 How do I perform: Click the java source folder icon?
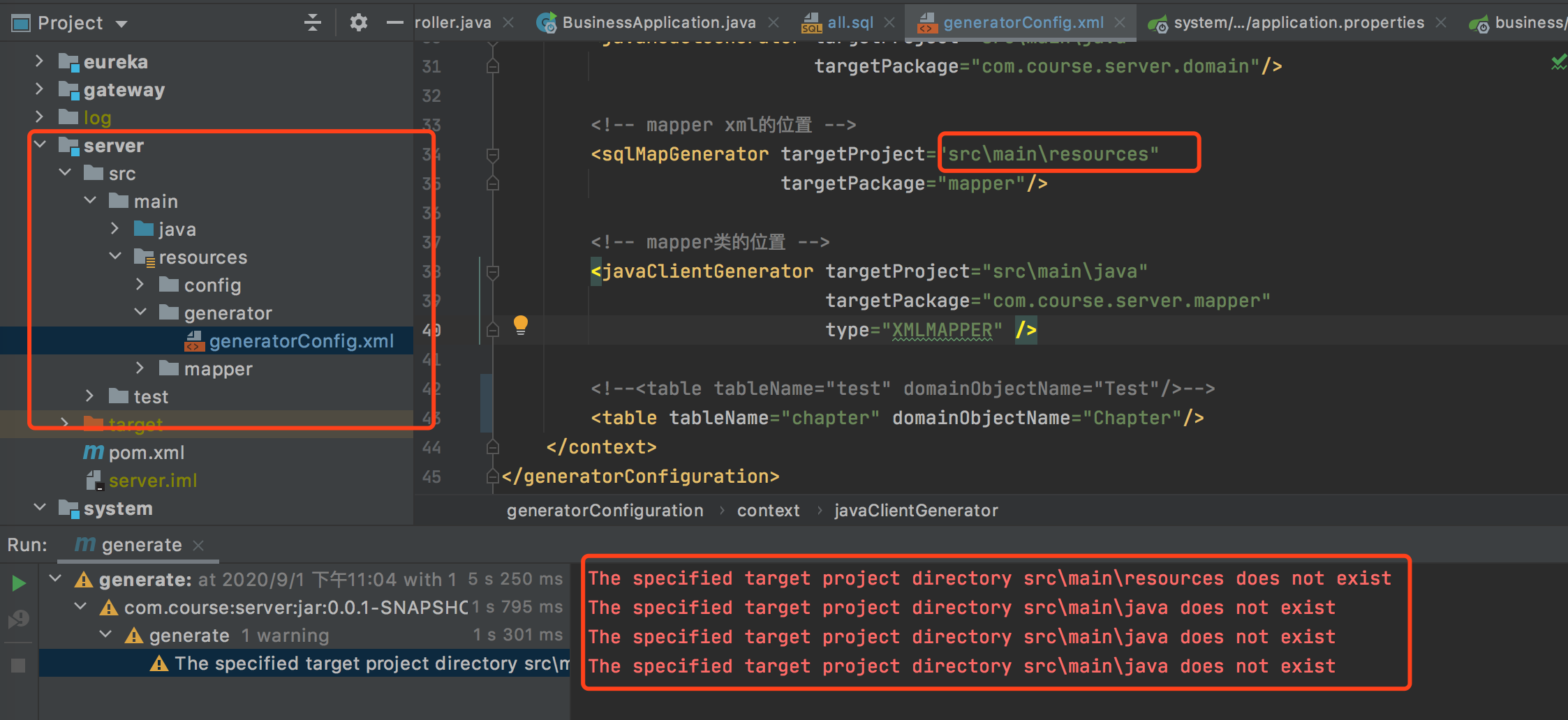pyautogui.click(x=144, y=229)
